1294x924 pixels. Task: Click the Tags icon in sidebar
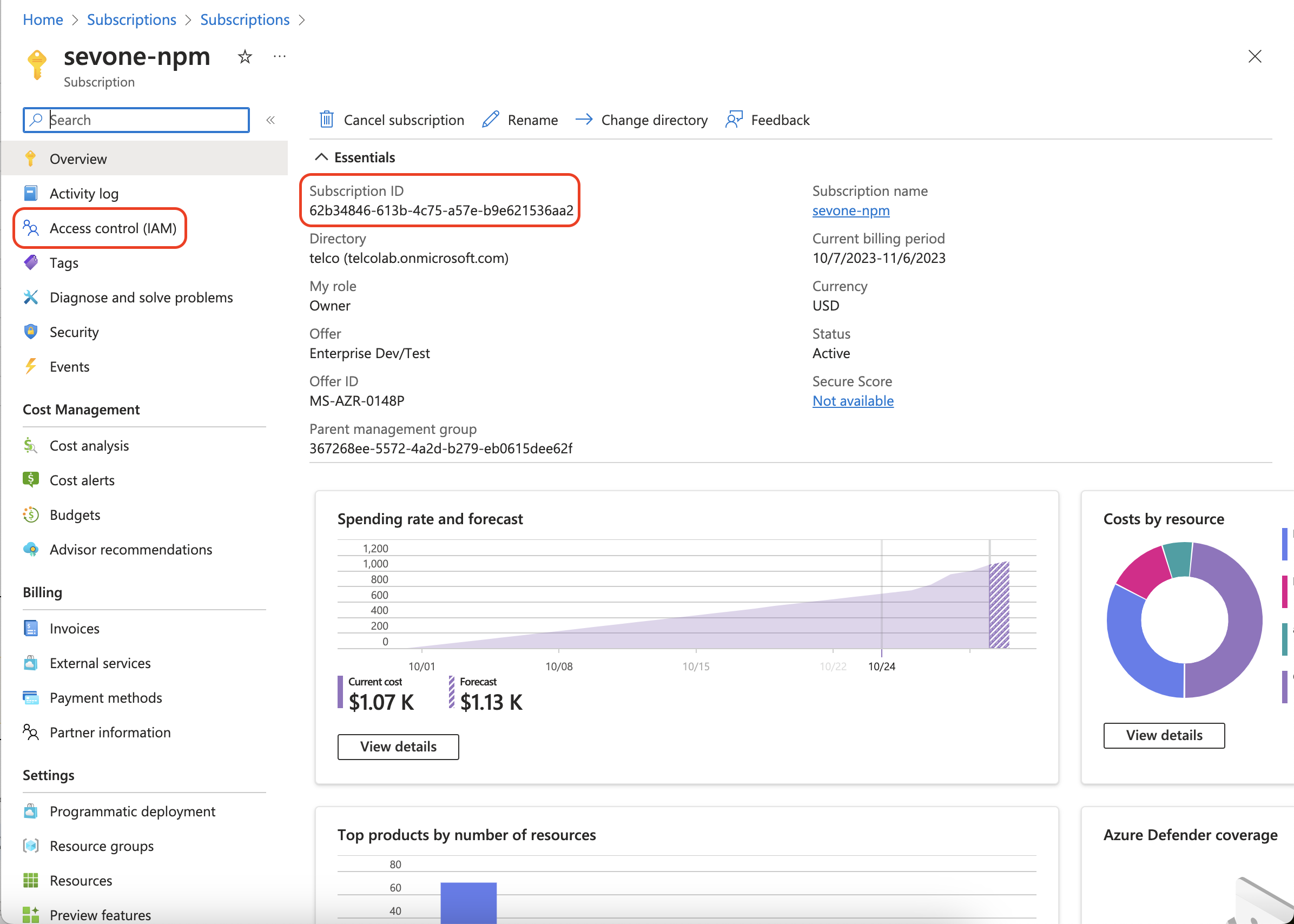[31, 262]
